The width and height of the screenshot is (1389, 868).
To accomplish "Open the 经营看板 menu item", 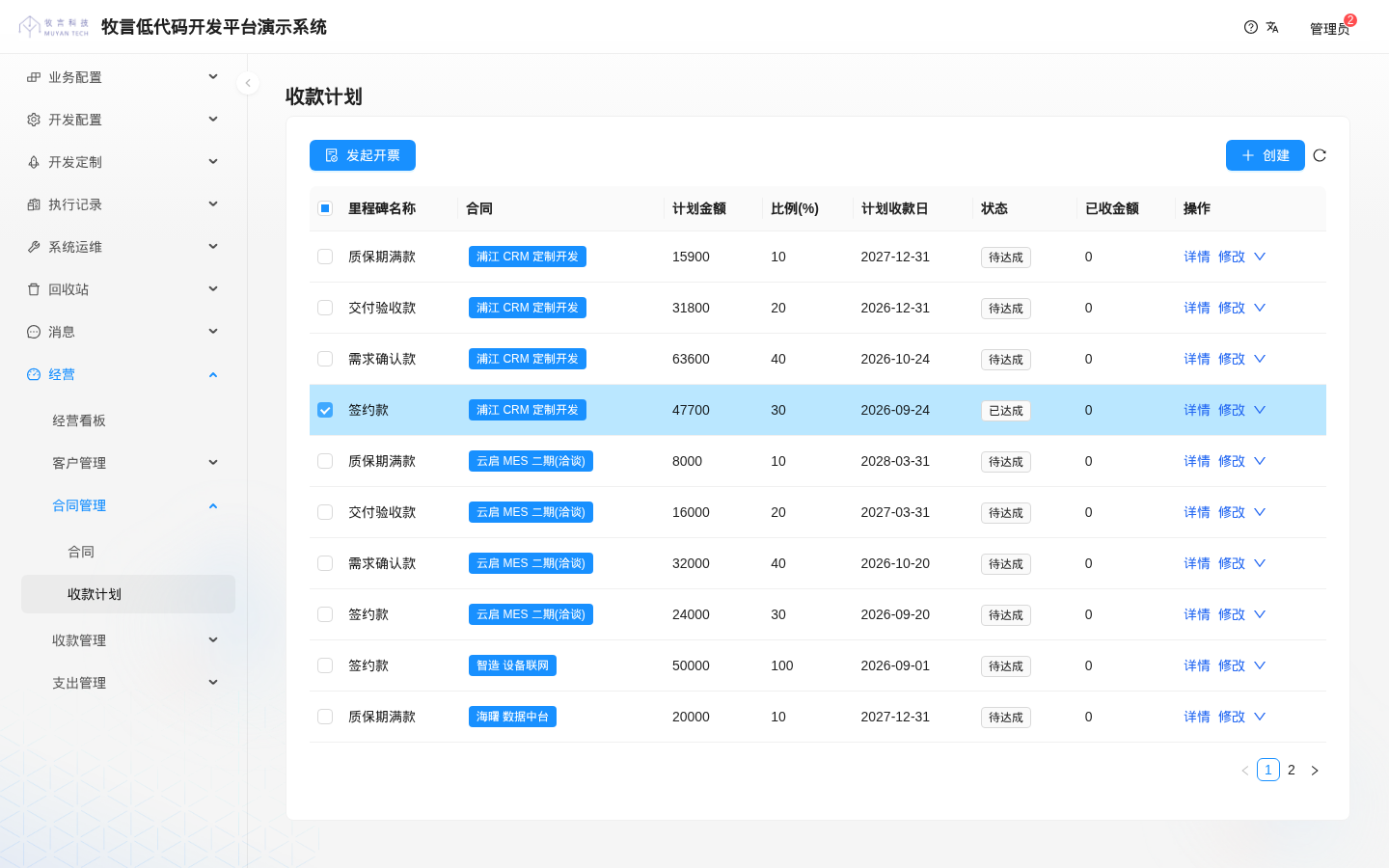I will 128,420.
